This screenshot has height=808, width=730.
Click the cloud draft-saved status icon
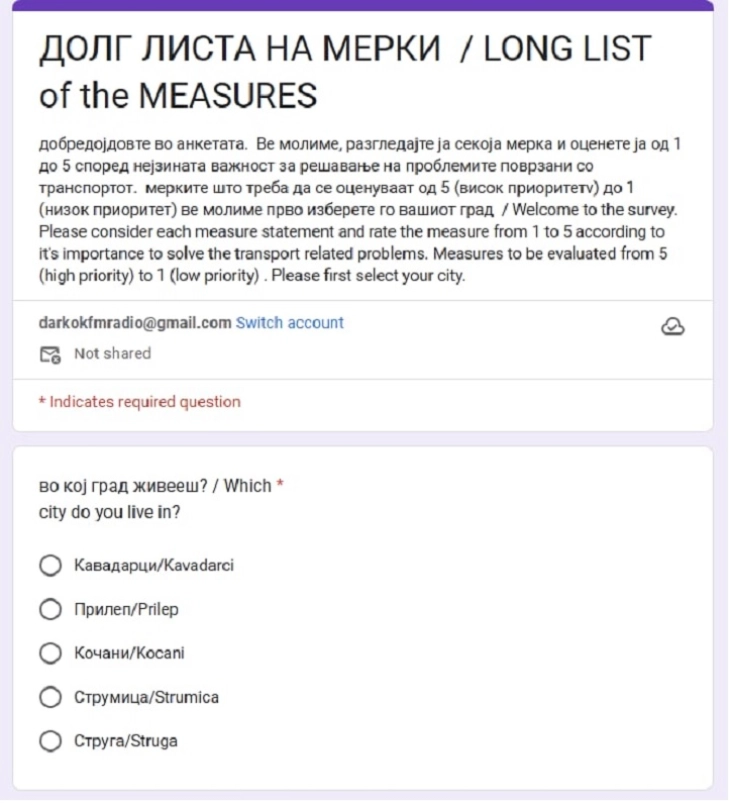(x=673, y=326)
